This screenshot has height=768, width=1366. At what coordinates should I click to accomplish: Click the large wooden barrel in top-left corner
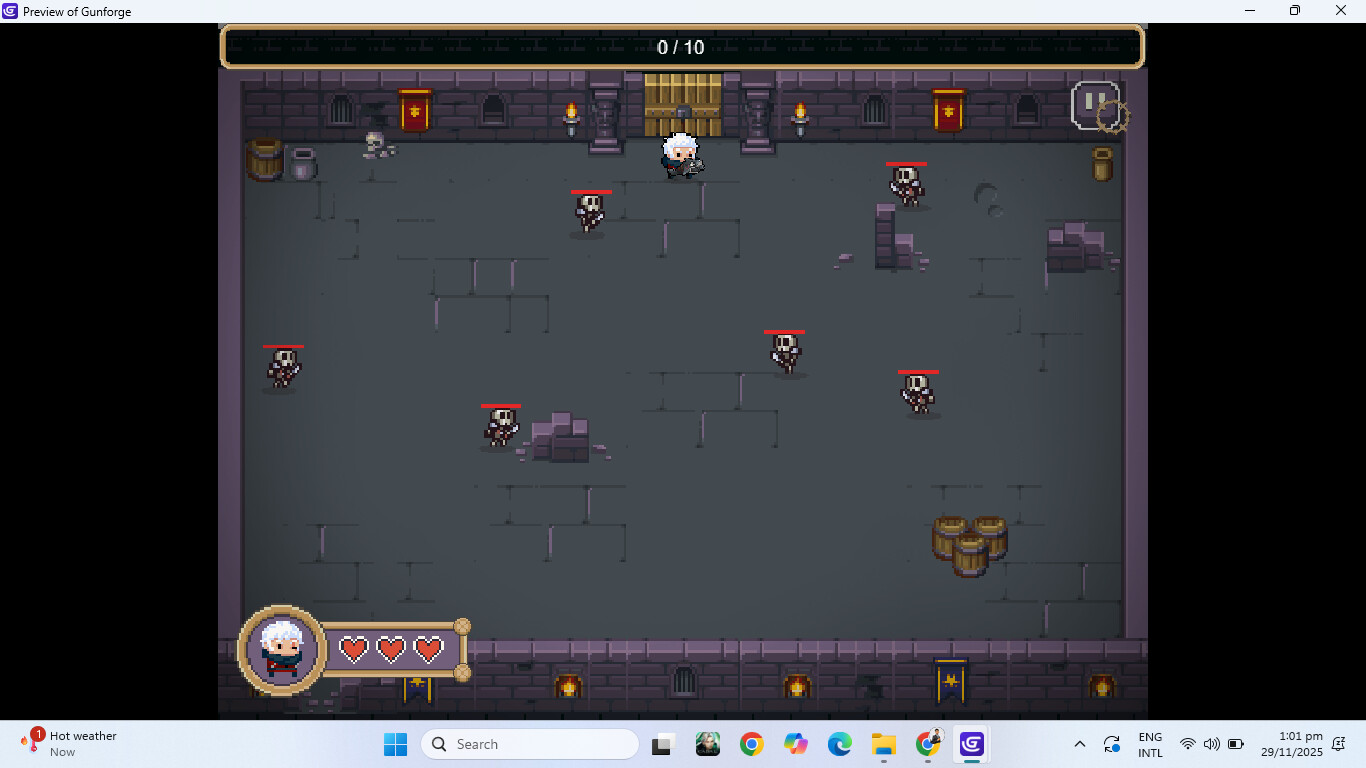tap(265, 160)
